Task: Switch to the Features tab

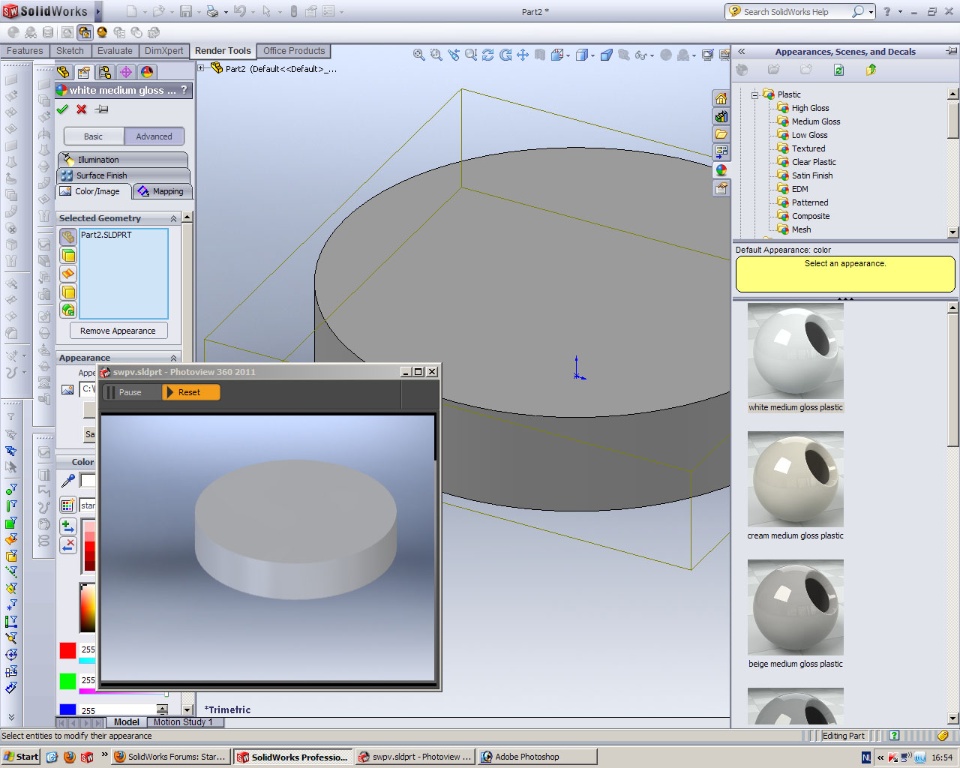Action: pyautogui.click(x=24, y=51)
